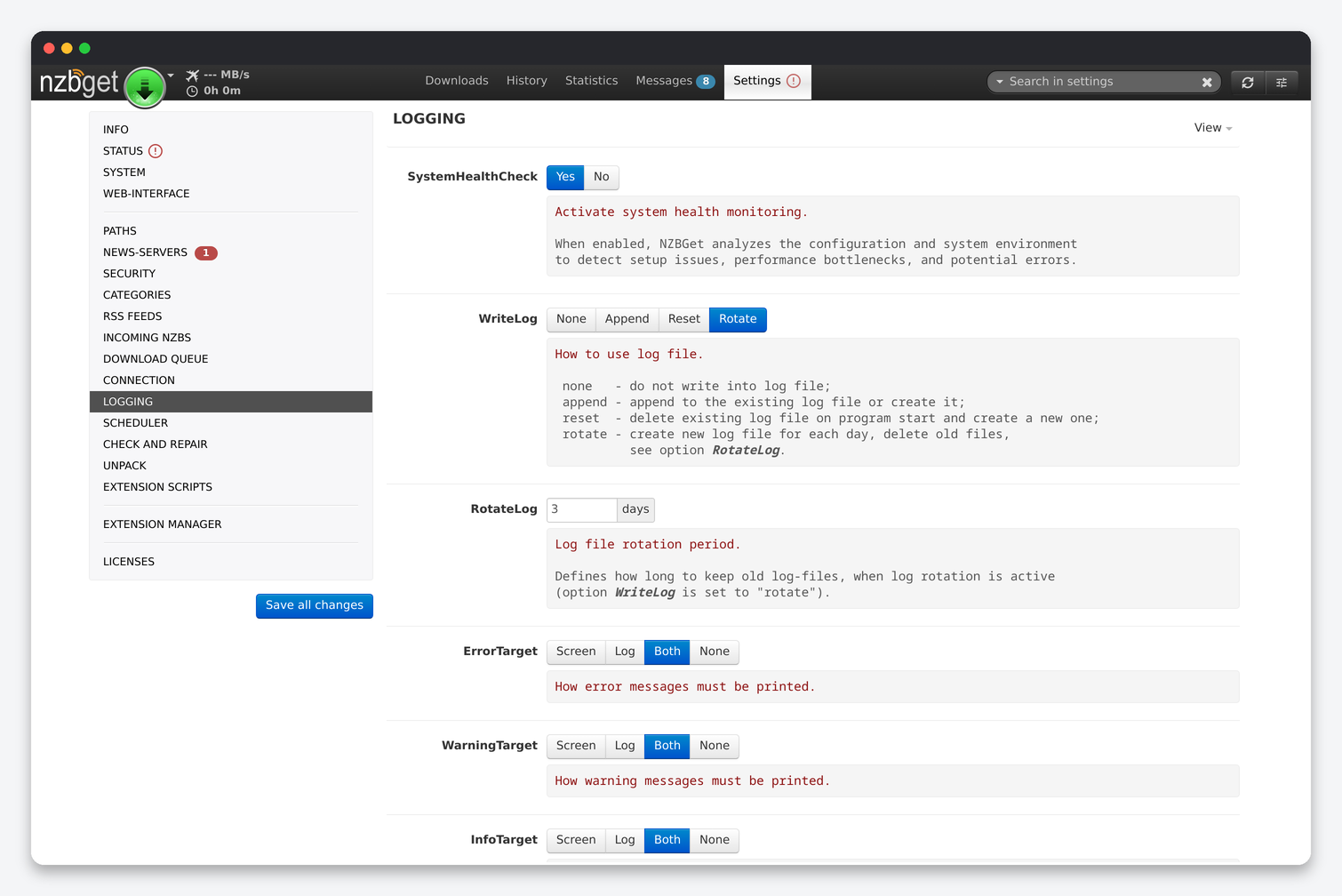The width and height of the screenshot is (1342, 896).
Task: Set WarningTarget to Log
Action: (625, 746)
